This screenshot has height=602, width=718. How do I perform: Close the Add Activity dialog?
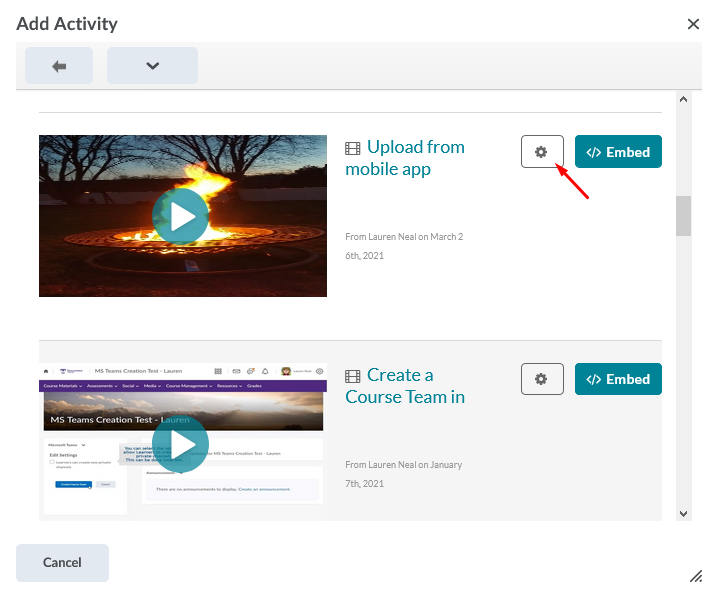point(693,24)
